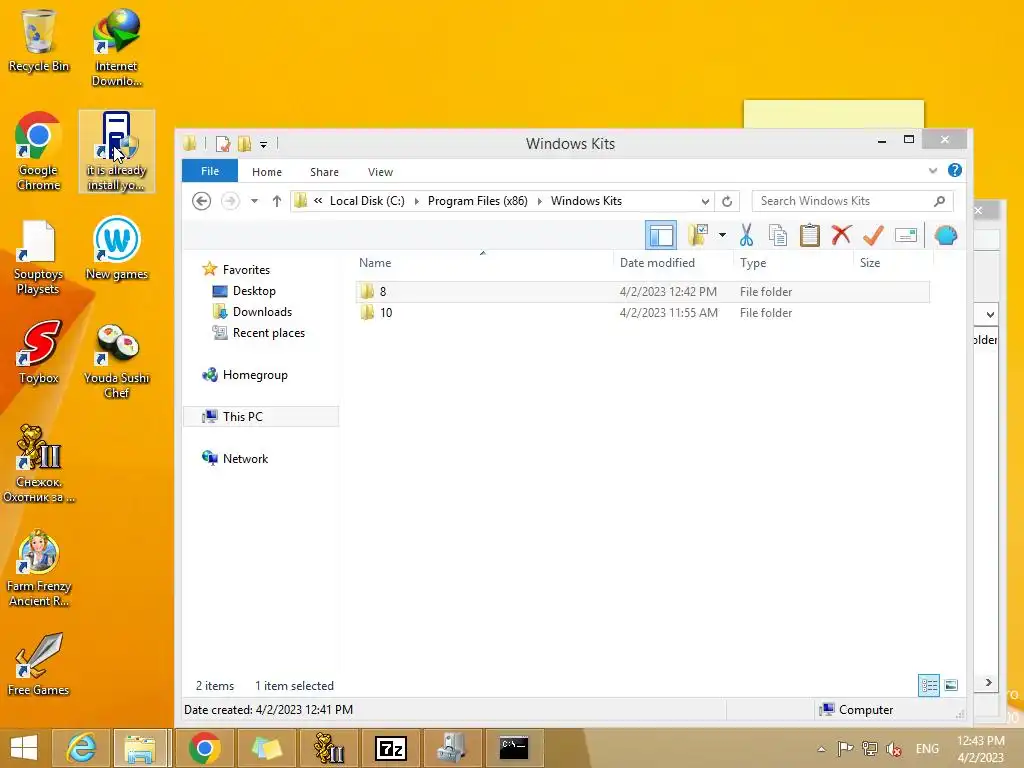Open the address bar history dropdown

tap(705, 201)
